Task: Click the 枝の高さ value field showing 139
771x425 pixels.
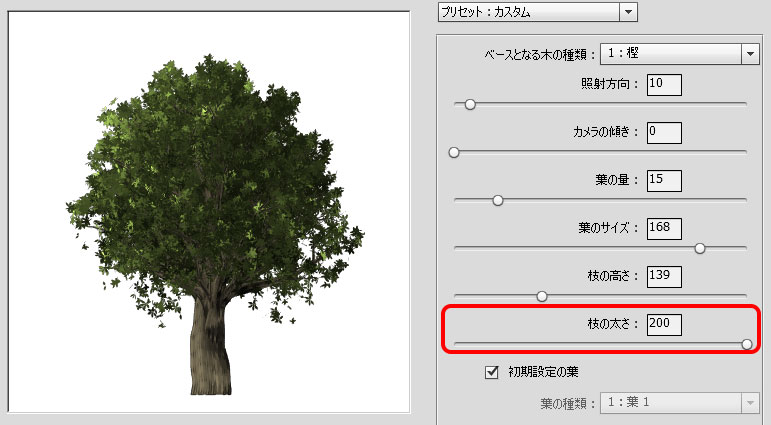Action: (x=664, y=276)
